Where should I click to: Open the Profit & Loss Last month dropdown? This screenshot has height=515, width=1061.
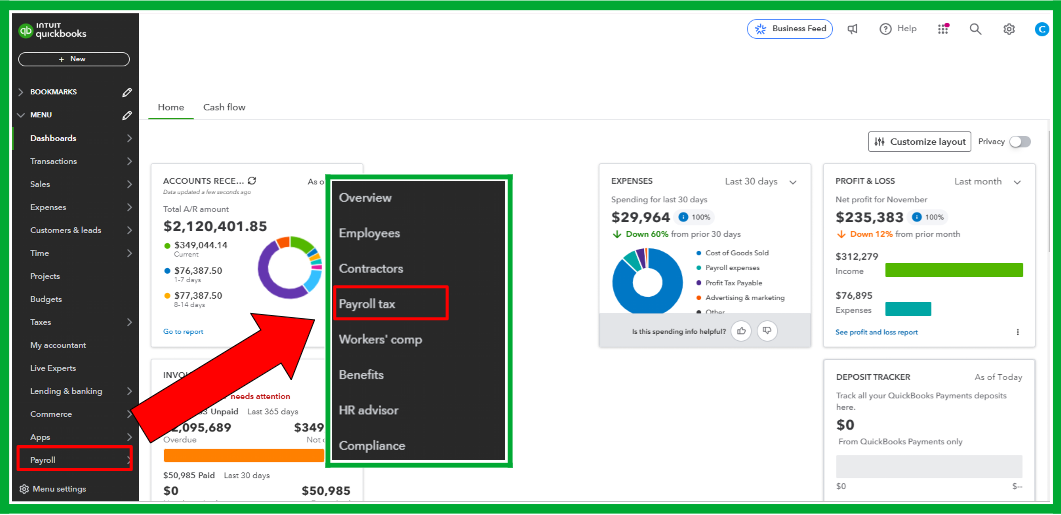[x=988, y=181]
